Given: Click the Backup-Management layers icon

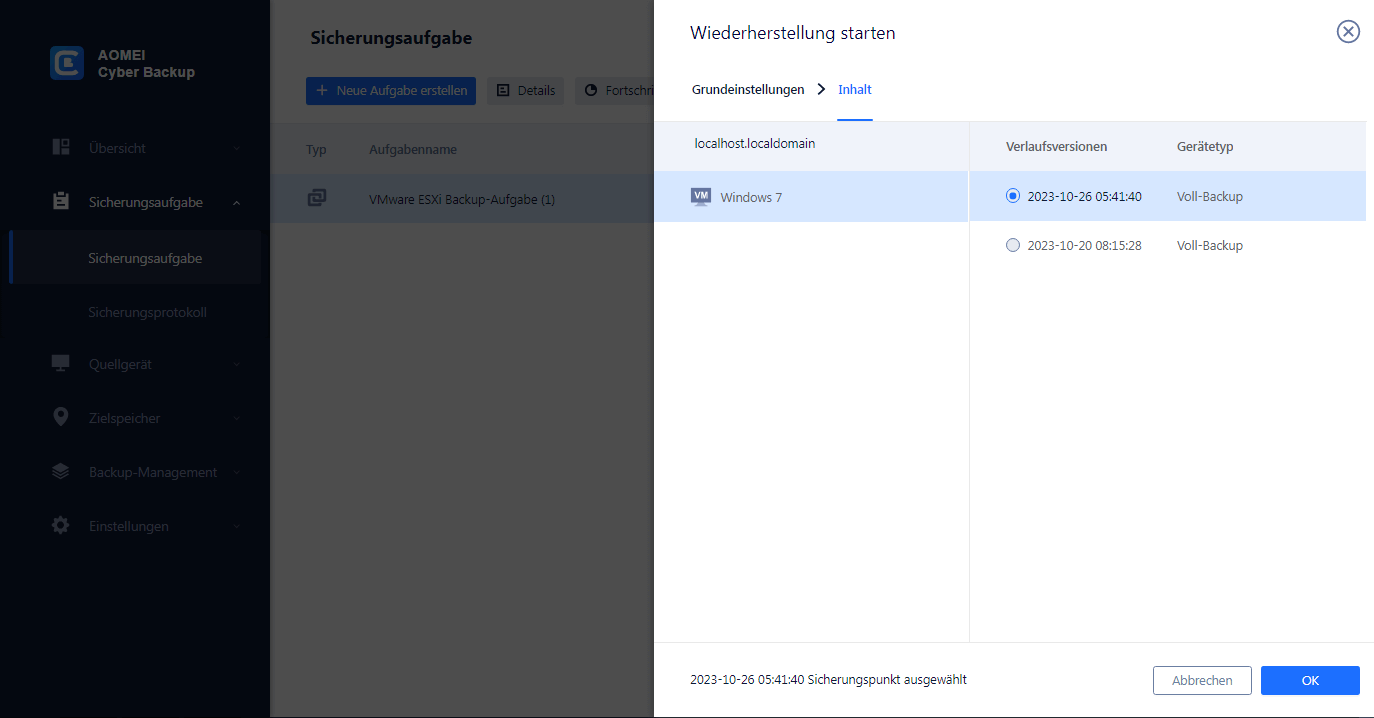Looking at the screenshot, I should 61,471.
